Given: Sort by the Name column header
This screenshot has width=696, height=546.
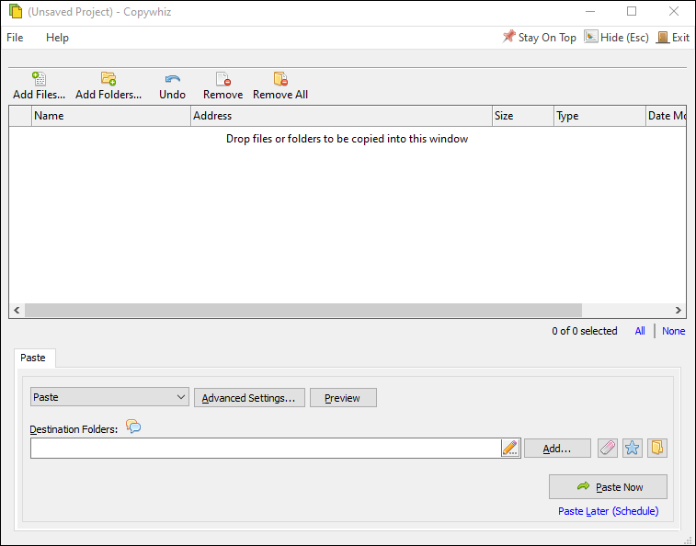Looking at the screenshot, I should [x=111, y=116].
